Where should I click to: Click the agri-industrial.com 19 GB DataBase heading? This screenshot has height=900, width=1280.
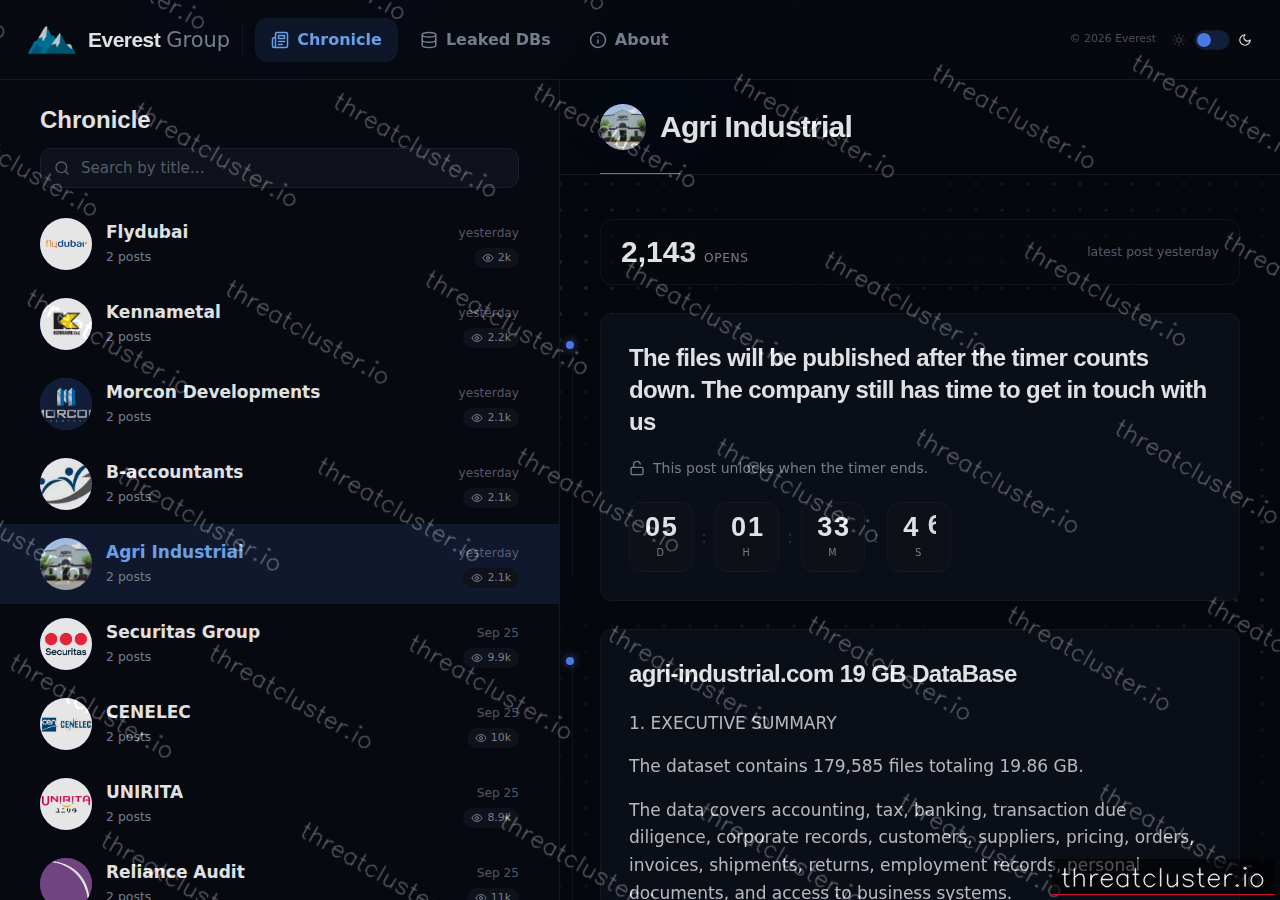tap(823, 674)
